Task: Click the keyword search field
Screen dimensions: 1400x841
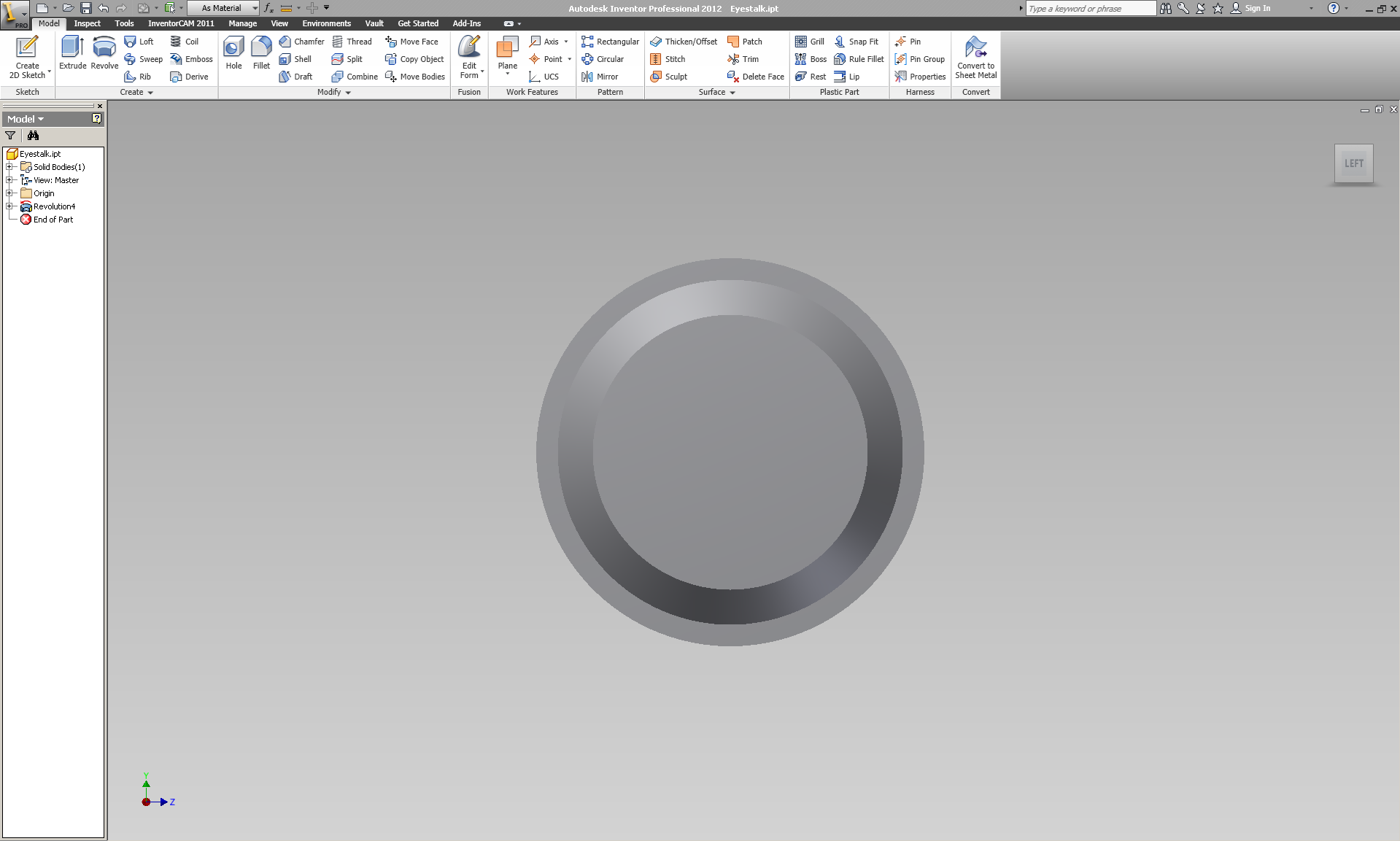Action: tap(1091, 9)
